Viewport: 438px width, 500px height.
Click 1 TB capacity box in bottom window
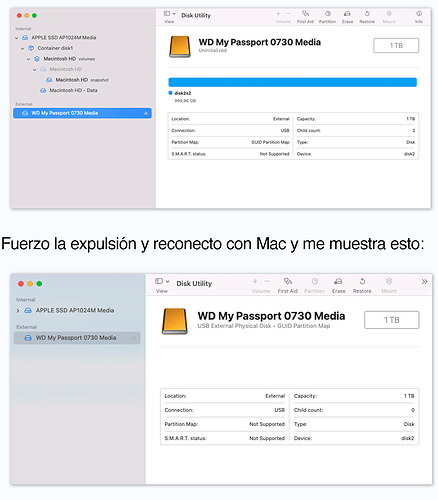(392, 320)
